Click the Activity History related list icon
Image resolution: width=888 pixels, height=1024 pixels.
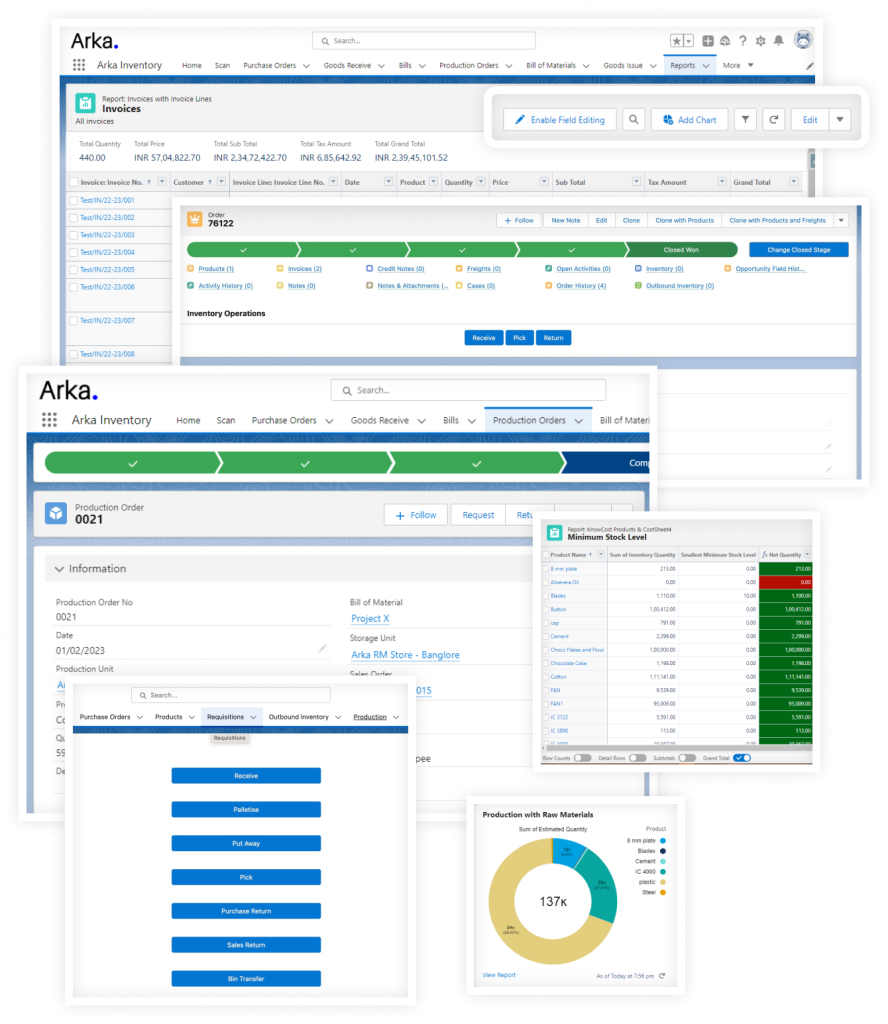191,285
